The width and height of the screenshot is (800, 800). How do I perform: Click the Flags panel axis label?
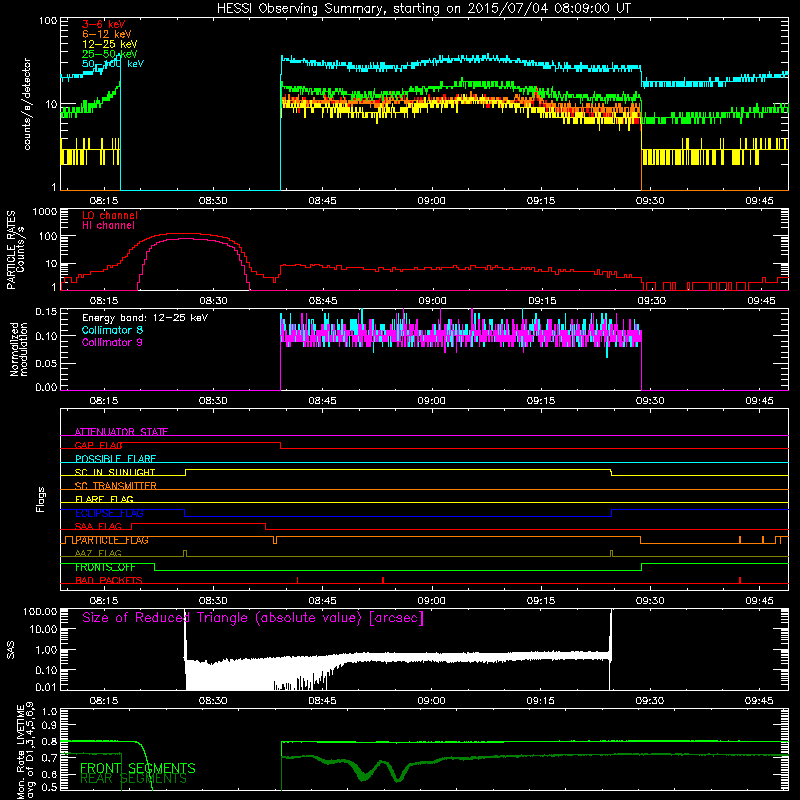(x=41, y=499)
